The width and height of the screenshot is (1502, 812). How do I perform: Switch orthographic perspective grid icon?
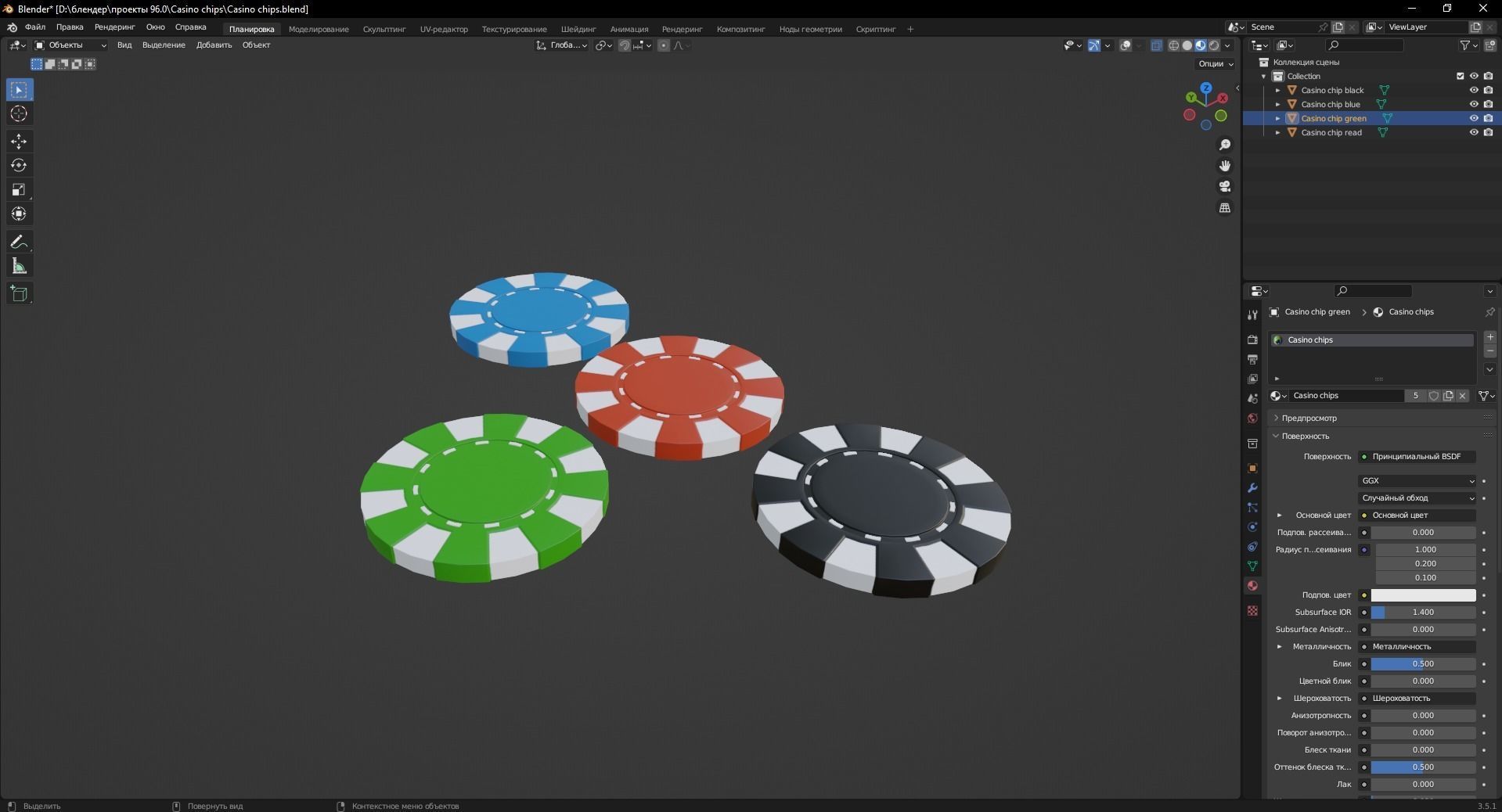pos(1225,208)
